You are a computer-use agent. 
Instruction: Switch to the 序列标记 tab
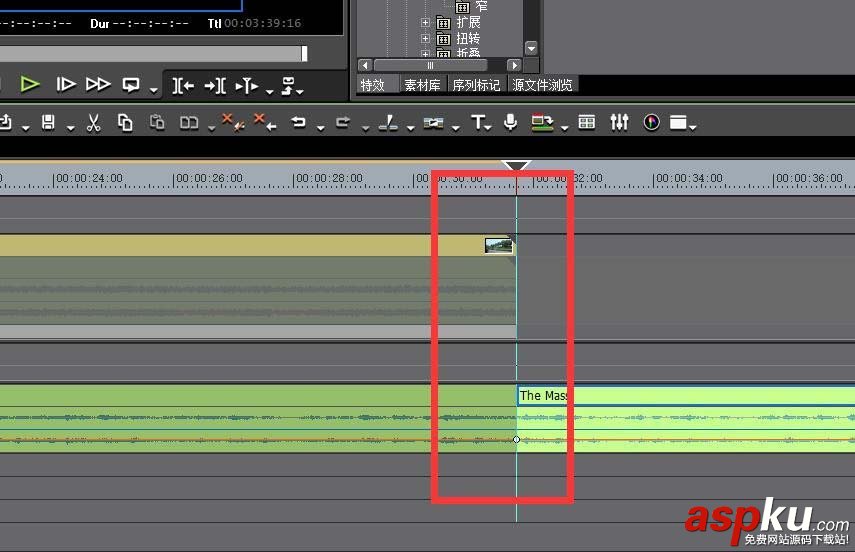tap(477, 86)
